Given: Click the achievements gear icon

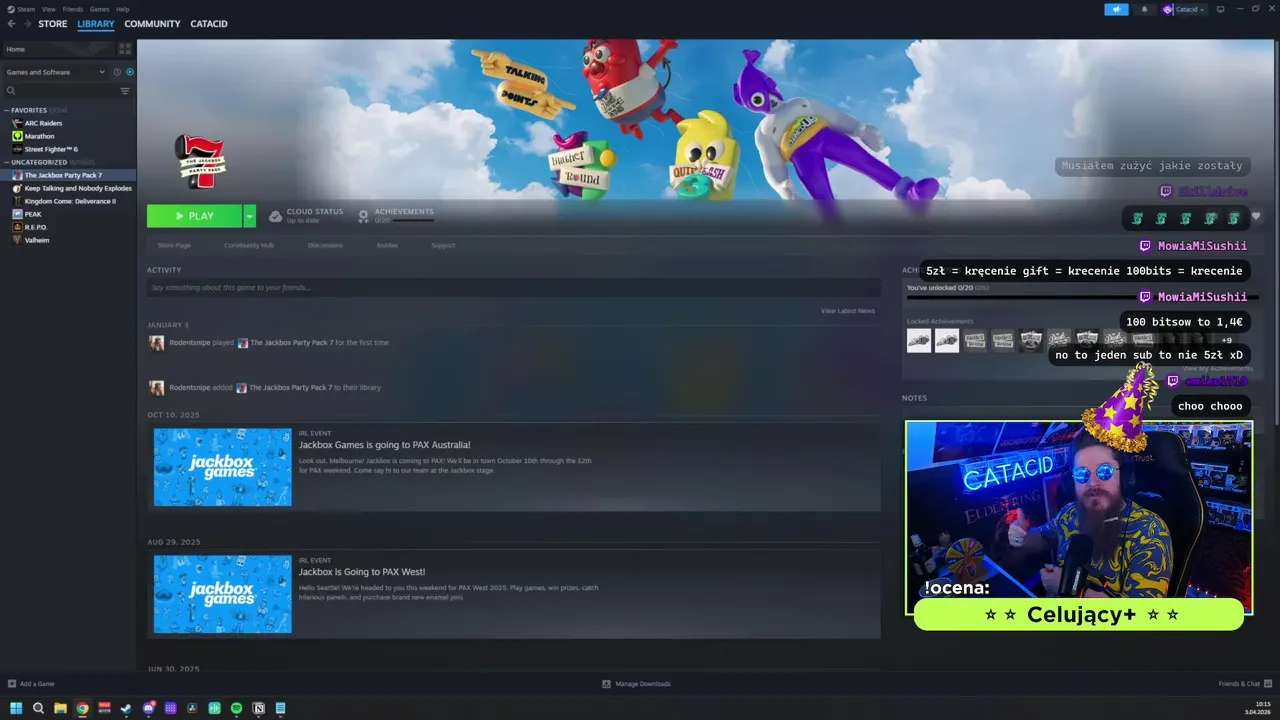Looking at the screenshot, I should click(x=364, y=216).
